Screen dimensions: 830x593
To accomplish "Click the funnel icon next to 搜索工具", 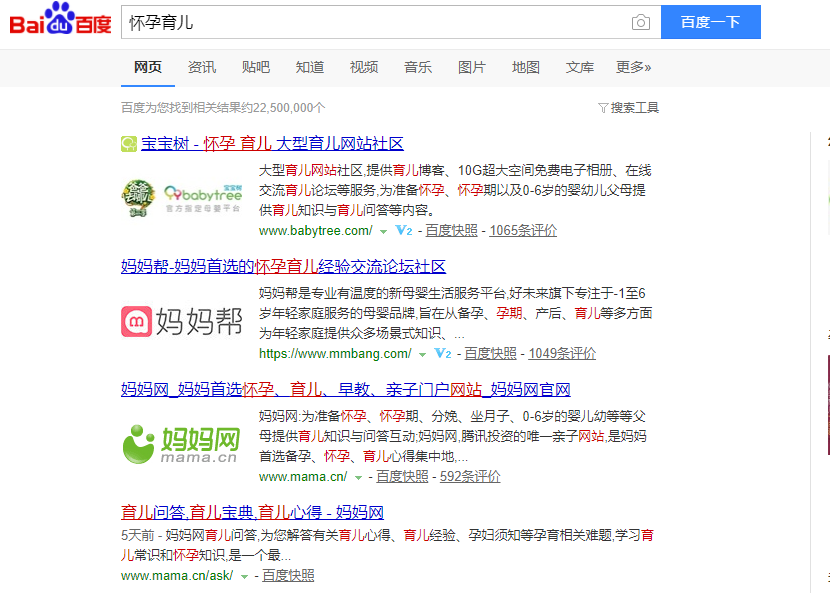I will (x=603, y=107).
